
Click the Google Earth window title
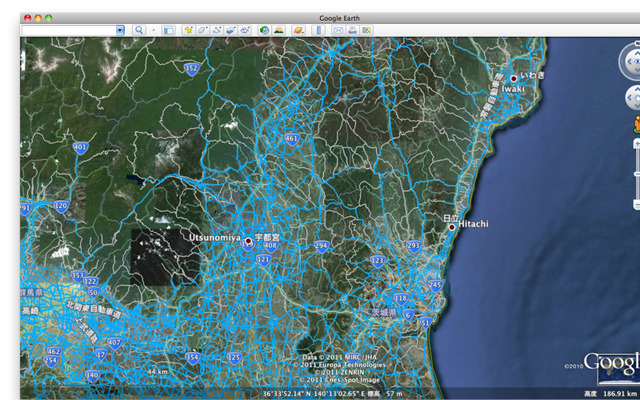(339, 18)
